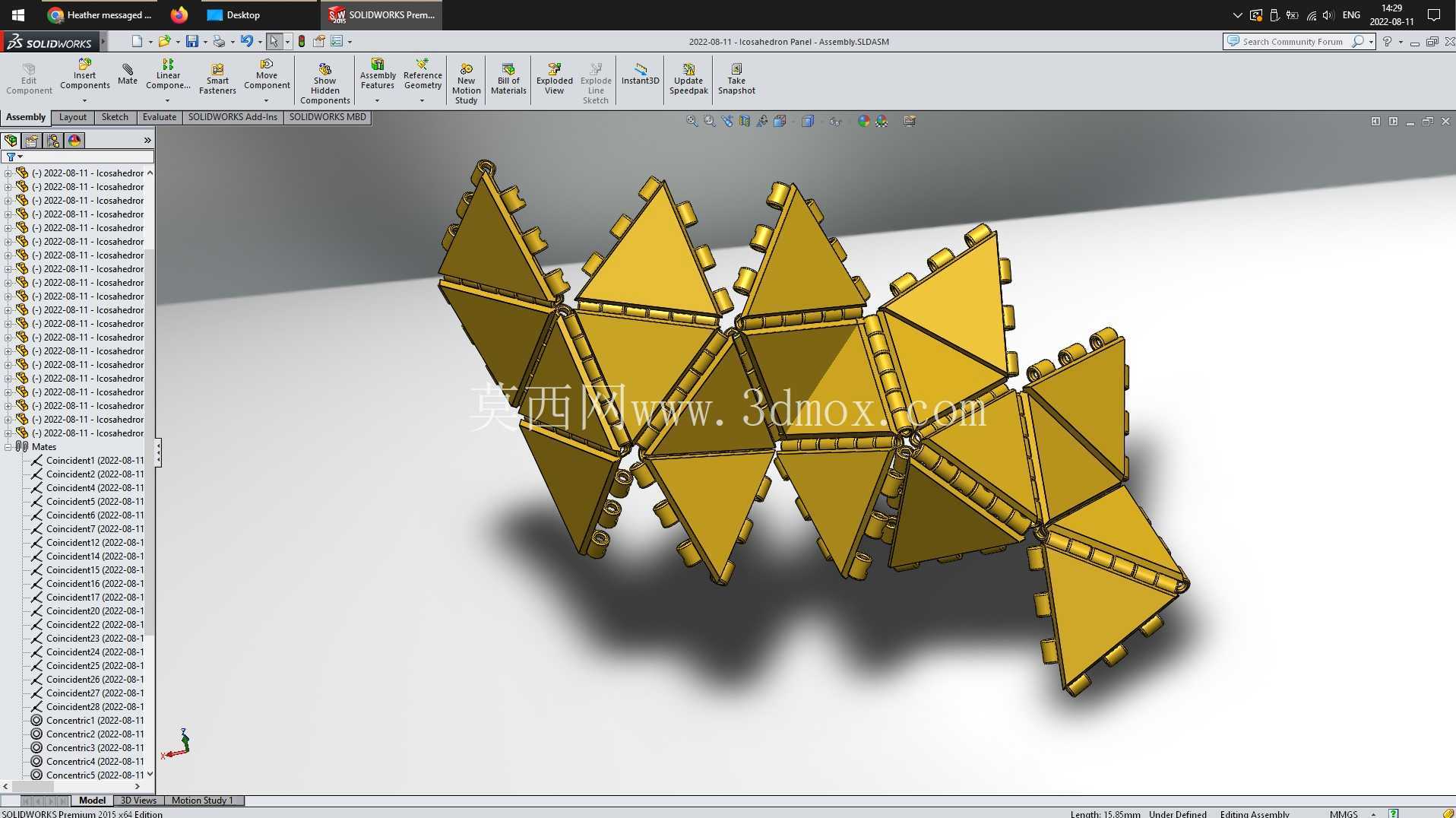Viewport: 1456px width, 818px height.
Task: Click the Exploded View tool
Action: pyautogui.click(x=555, y=79)
